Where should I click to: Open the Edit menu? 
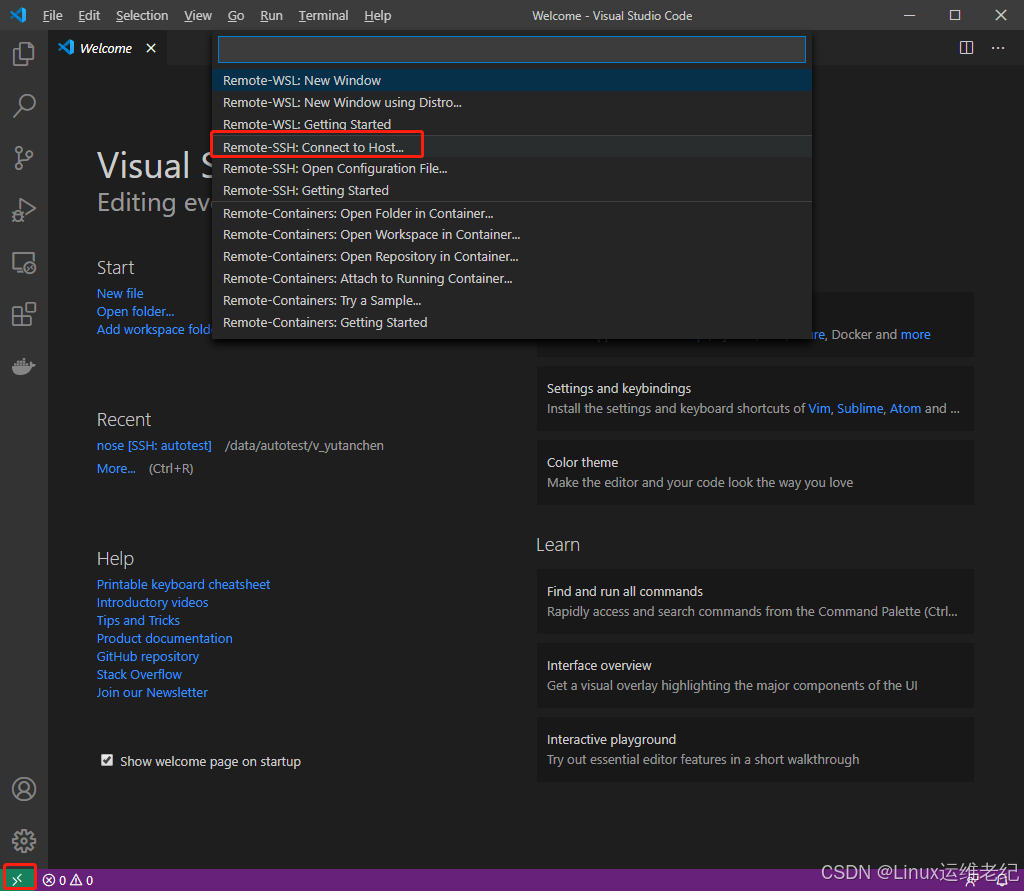coord(89,15)
